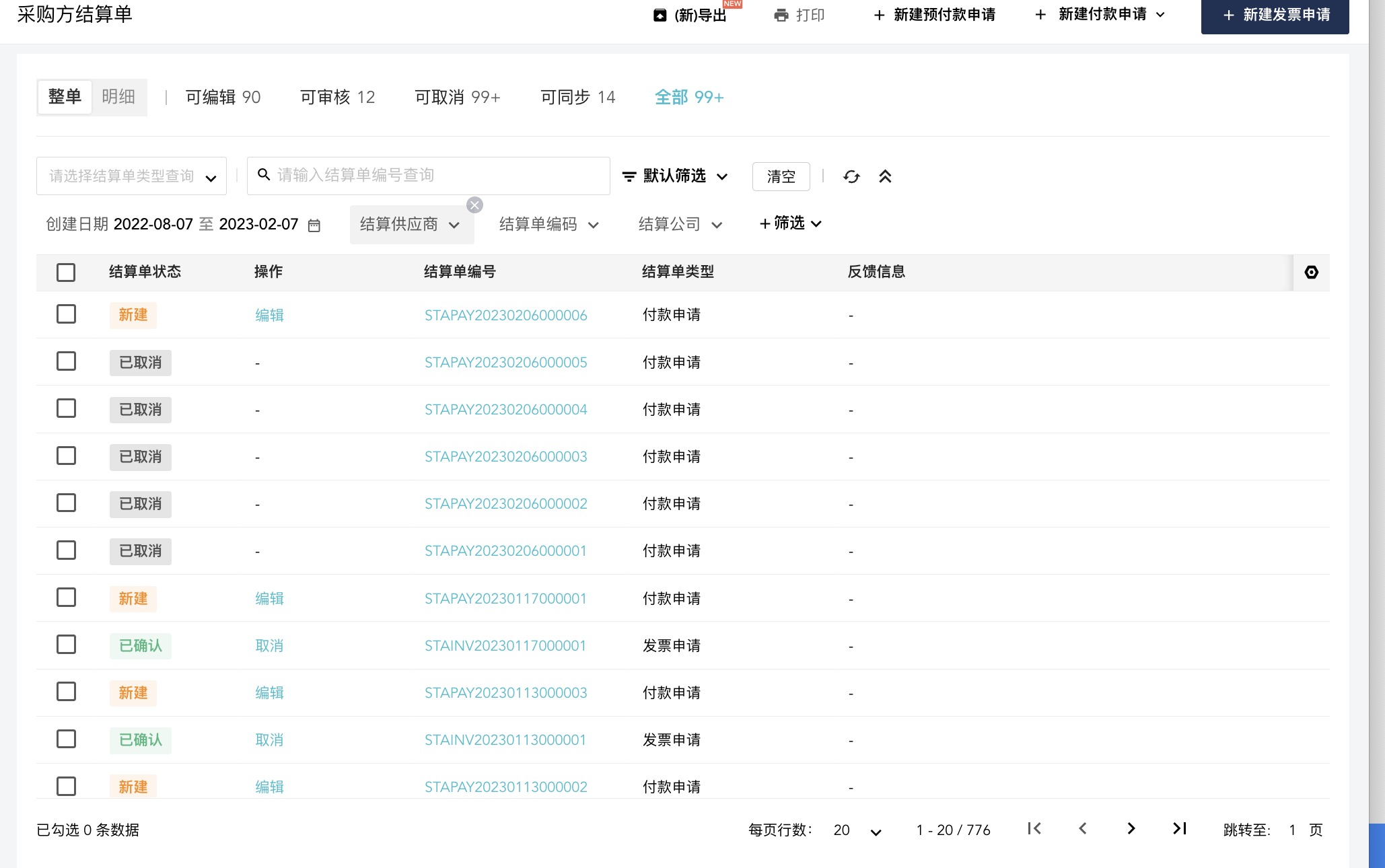Go to next page arrow
The height and width of the screenshot is (868, 1385).
1131,829
